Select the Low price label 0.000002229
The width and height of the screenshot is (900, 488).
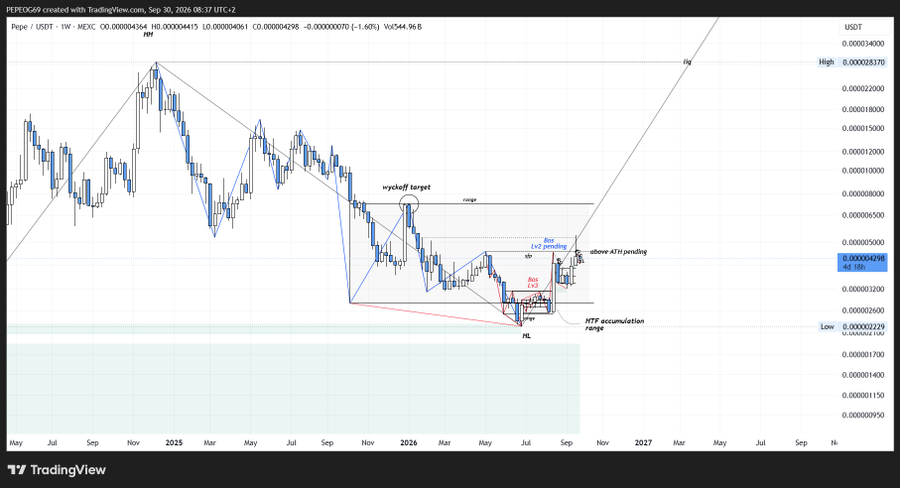852,327
